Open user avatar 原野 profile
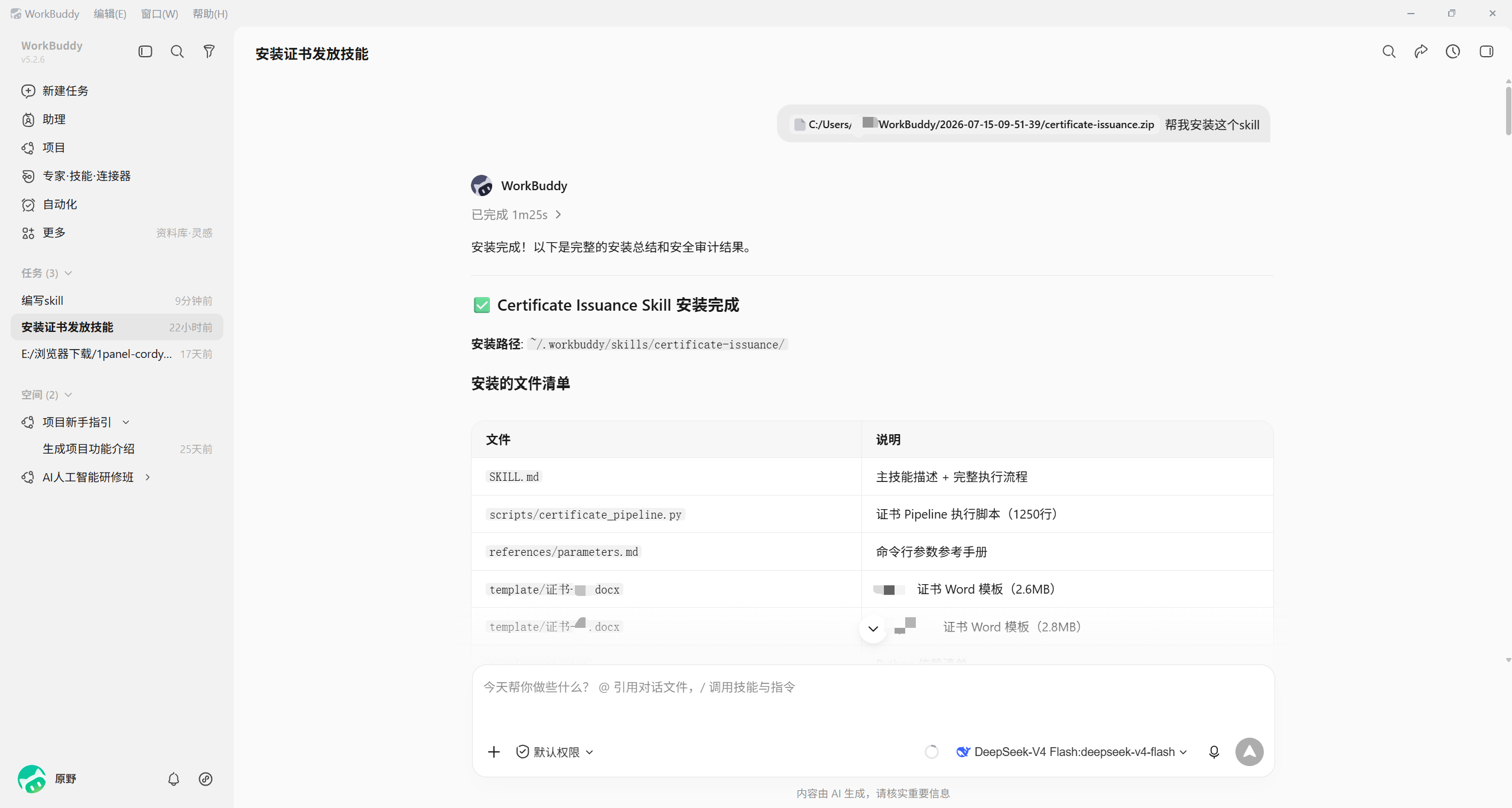 coord(47,779)
